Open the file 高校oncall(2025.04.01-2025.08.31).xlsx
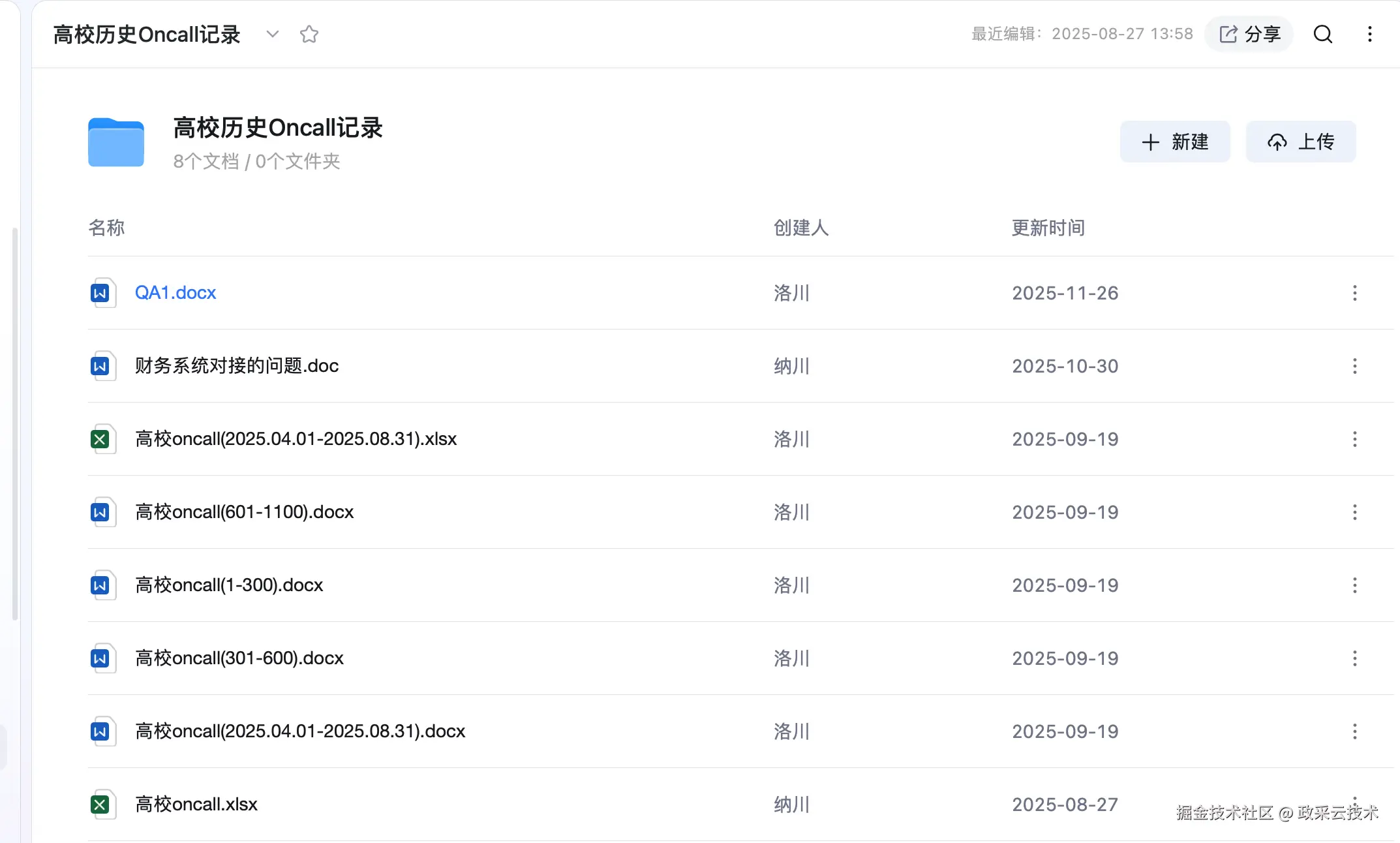The height and width of the screenshot is (843, 1400). (296, 439)
